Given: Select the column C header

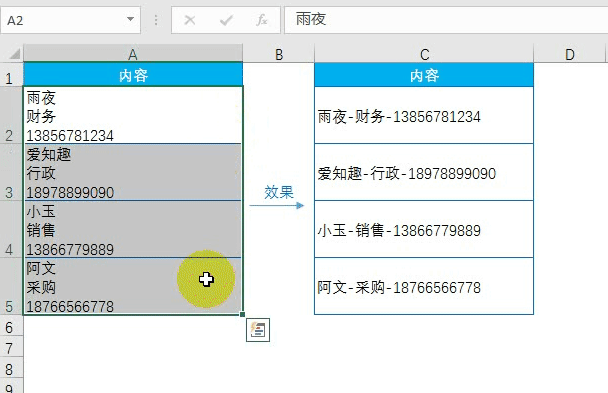Looking at the screenshot, I should (424, 54).
